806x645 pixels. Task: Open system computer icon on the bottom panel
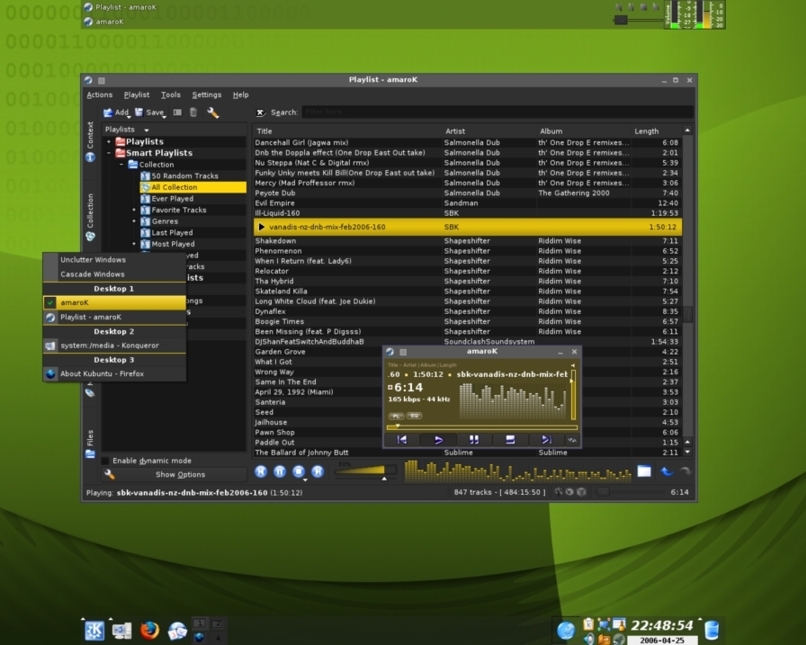pyautogui.click(x=122, y=630)
